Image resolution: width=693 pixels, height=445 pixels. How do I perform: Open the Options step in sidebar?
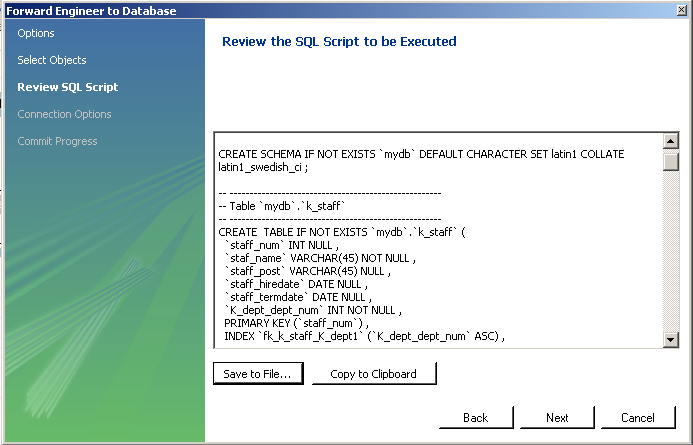36,33
